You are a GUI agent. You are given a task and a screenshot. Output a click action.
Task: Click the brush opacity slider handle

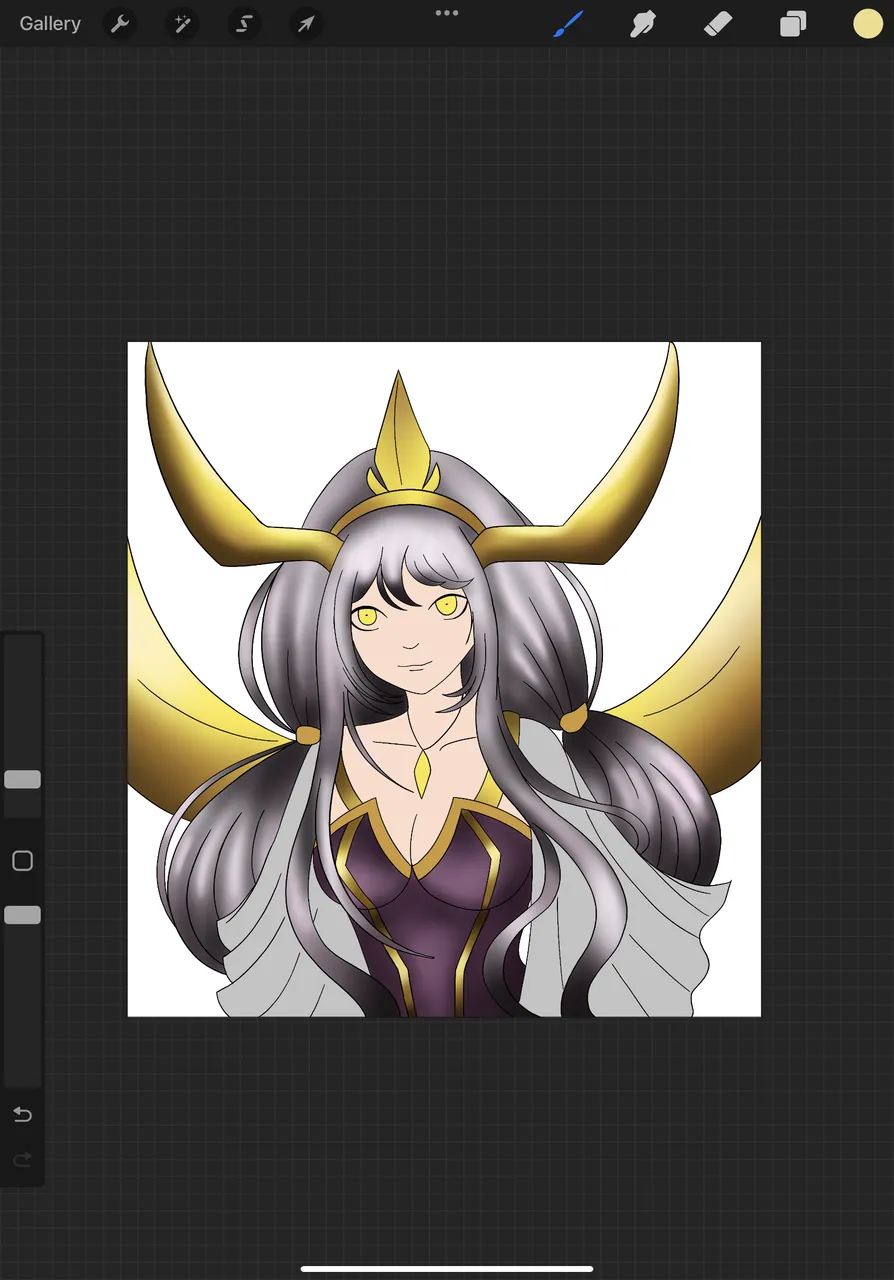pyautogui.click(x=22, y=915)
